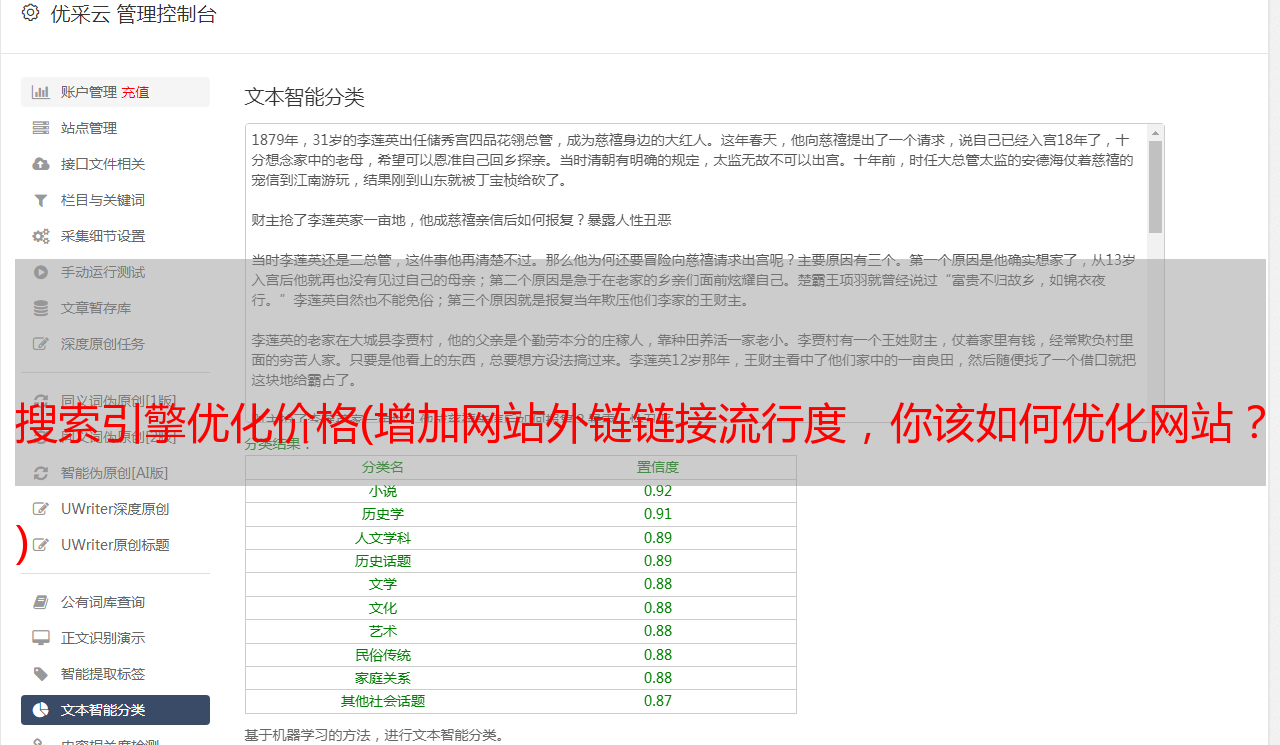Click the 置信度 column header
This screenshot has width=1280, height=745.
pyautogui.click(x=658, y=467)
